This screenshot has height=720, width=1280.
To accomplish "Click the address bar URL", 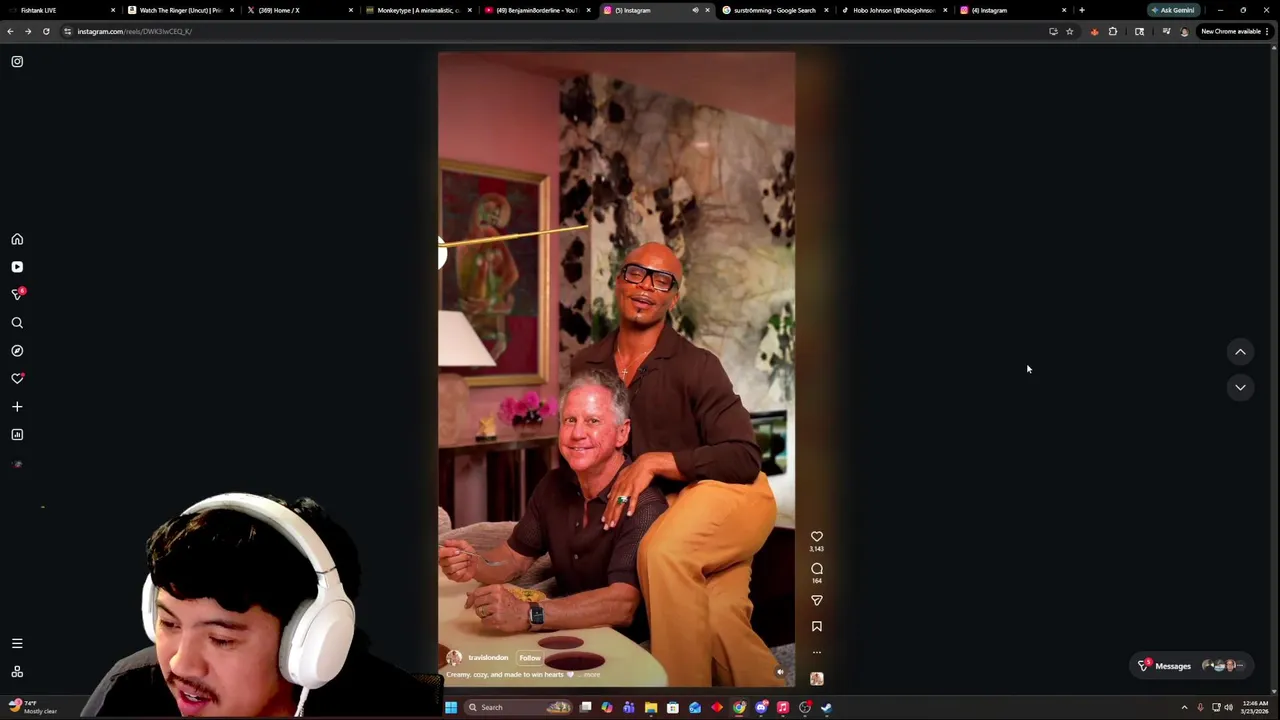I will 134,31.
